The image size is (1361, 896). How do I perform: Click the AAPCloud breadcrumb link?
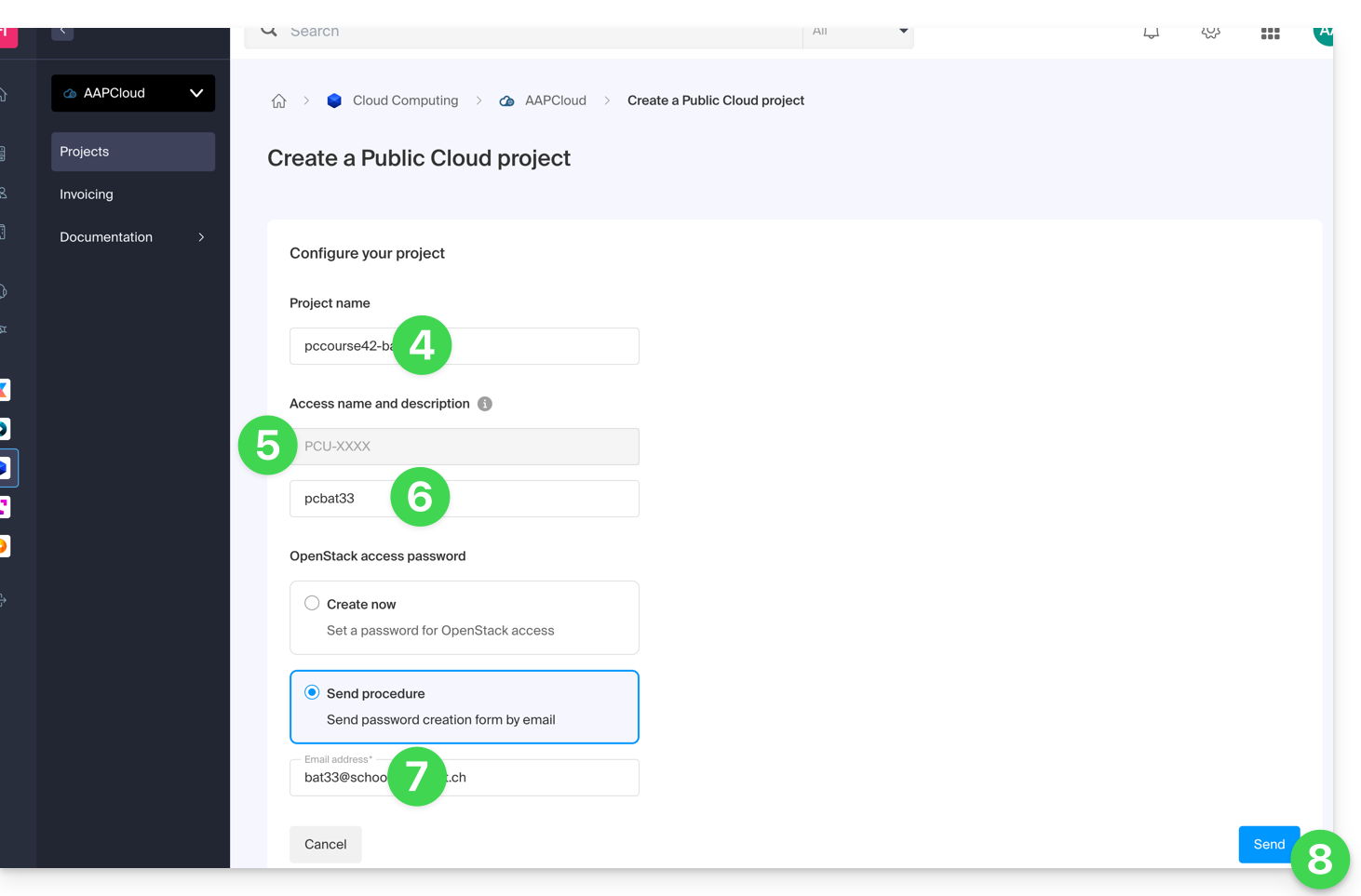[x=555, y=100]
